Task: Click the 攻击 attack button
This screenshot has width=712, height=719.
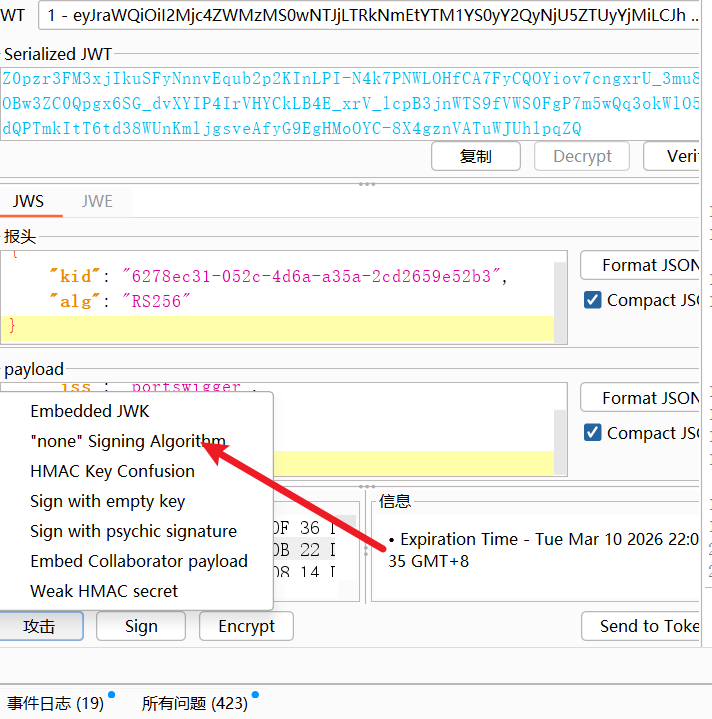Action: pos(39,626)
